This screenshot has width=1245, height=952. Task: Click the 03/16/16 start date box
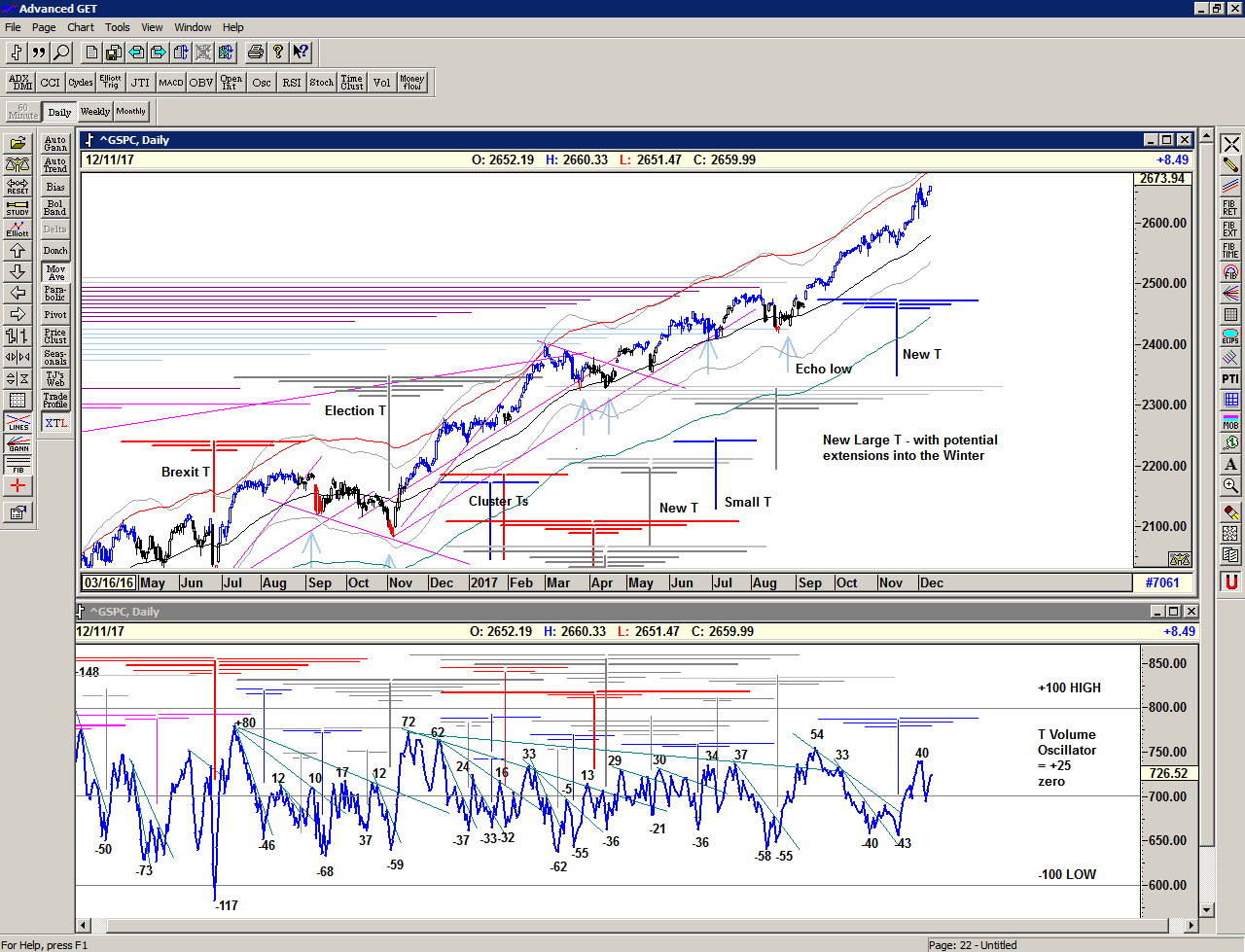pos(108,583)
